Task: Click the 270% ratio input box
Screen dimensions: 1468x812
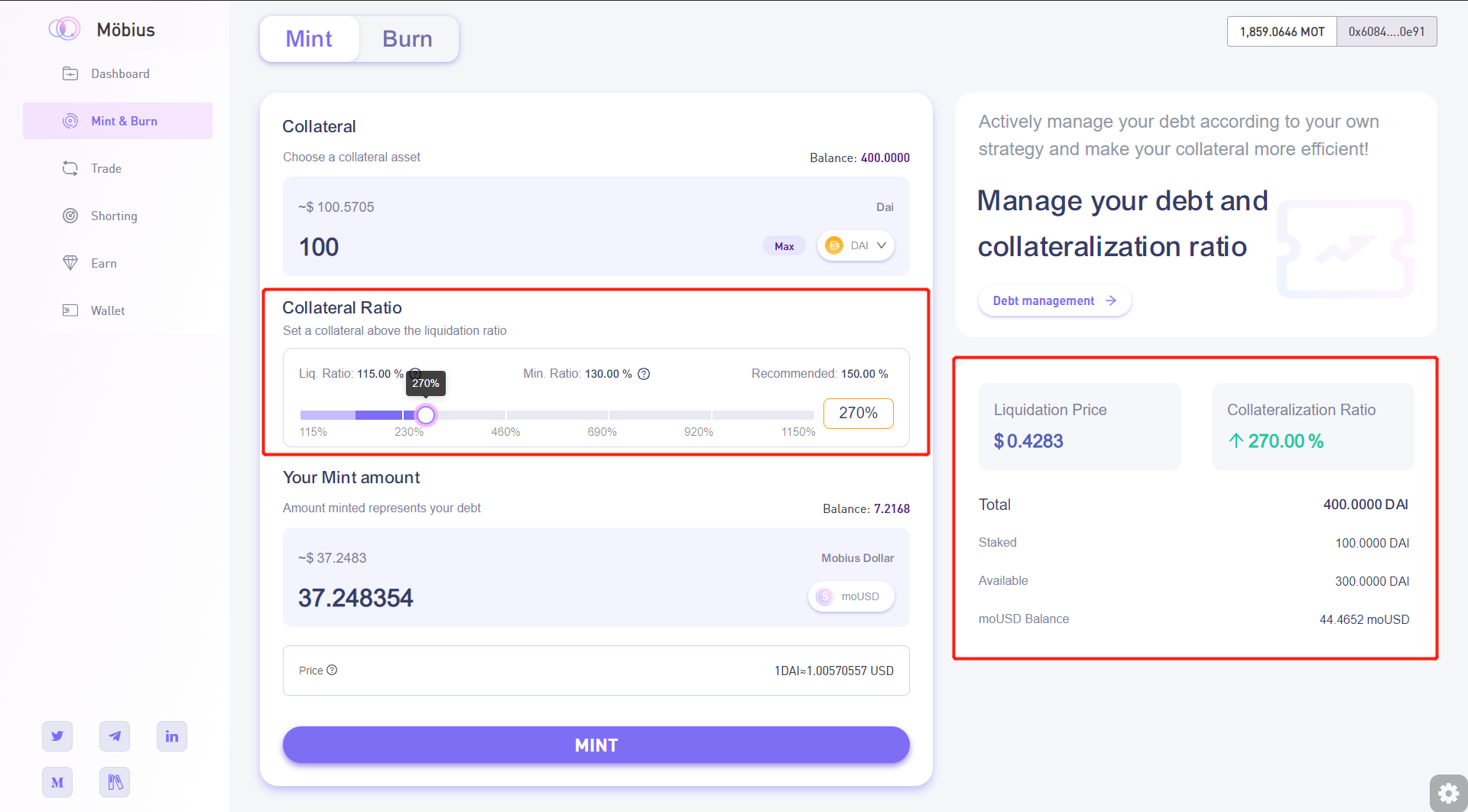Action: 858,413
